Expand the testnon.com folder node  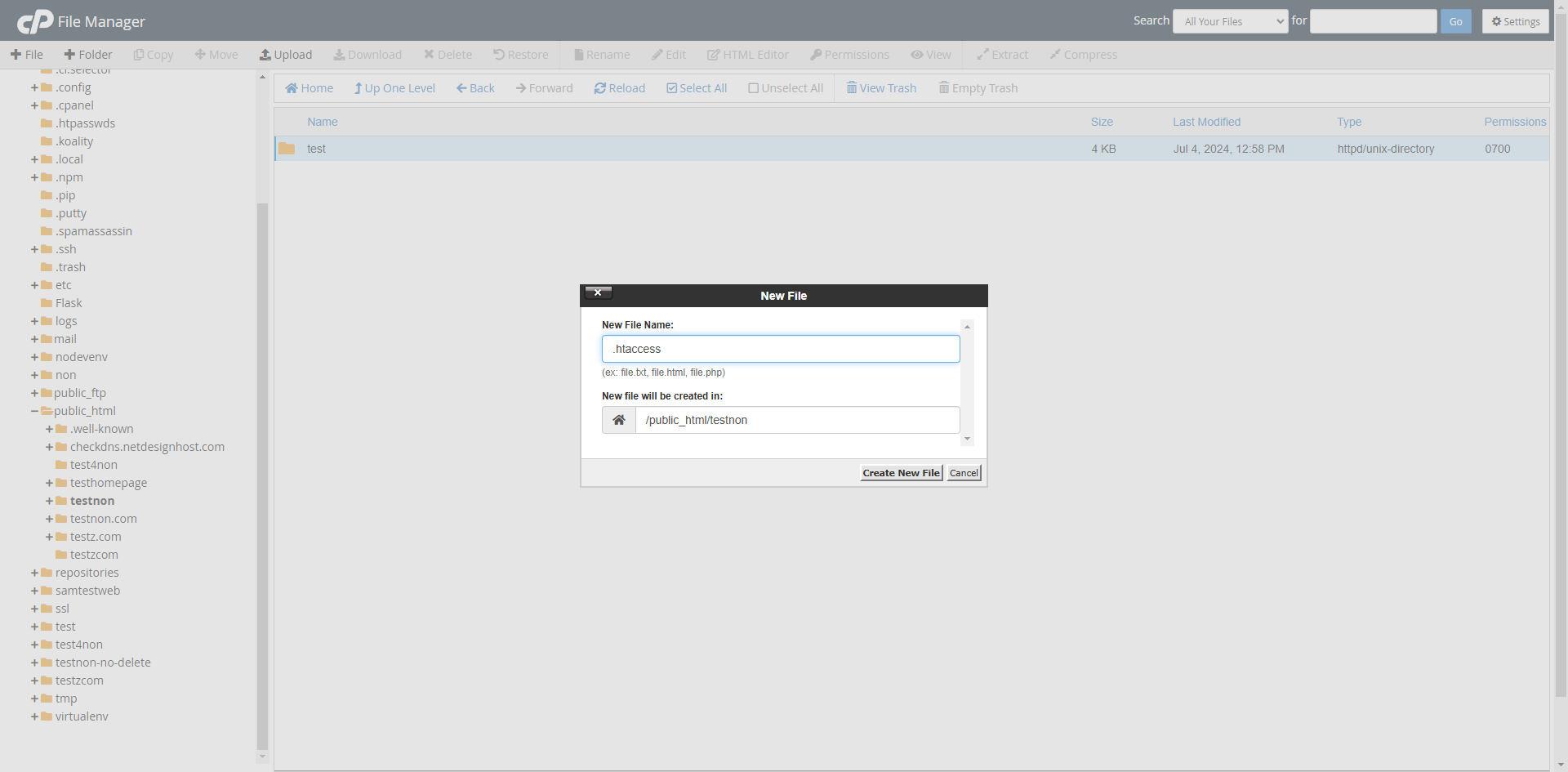point(49,519)
